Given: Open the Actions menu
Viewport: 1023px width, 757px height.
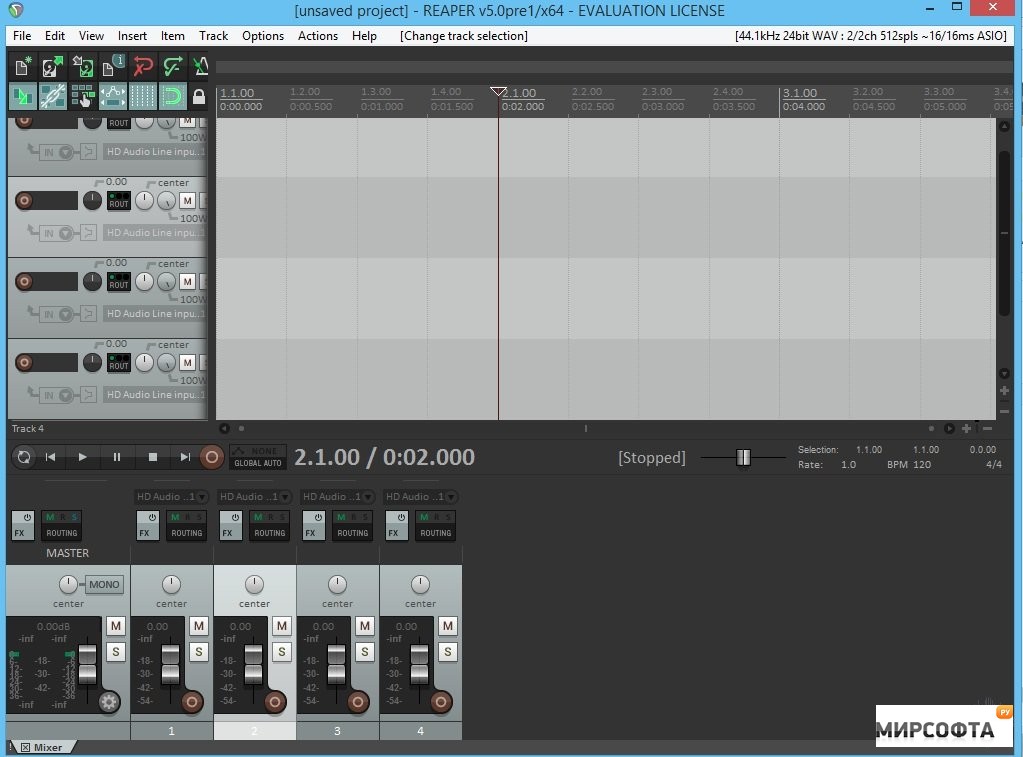Looking at the screenshot, I should coord(318,36).
